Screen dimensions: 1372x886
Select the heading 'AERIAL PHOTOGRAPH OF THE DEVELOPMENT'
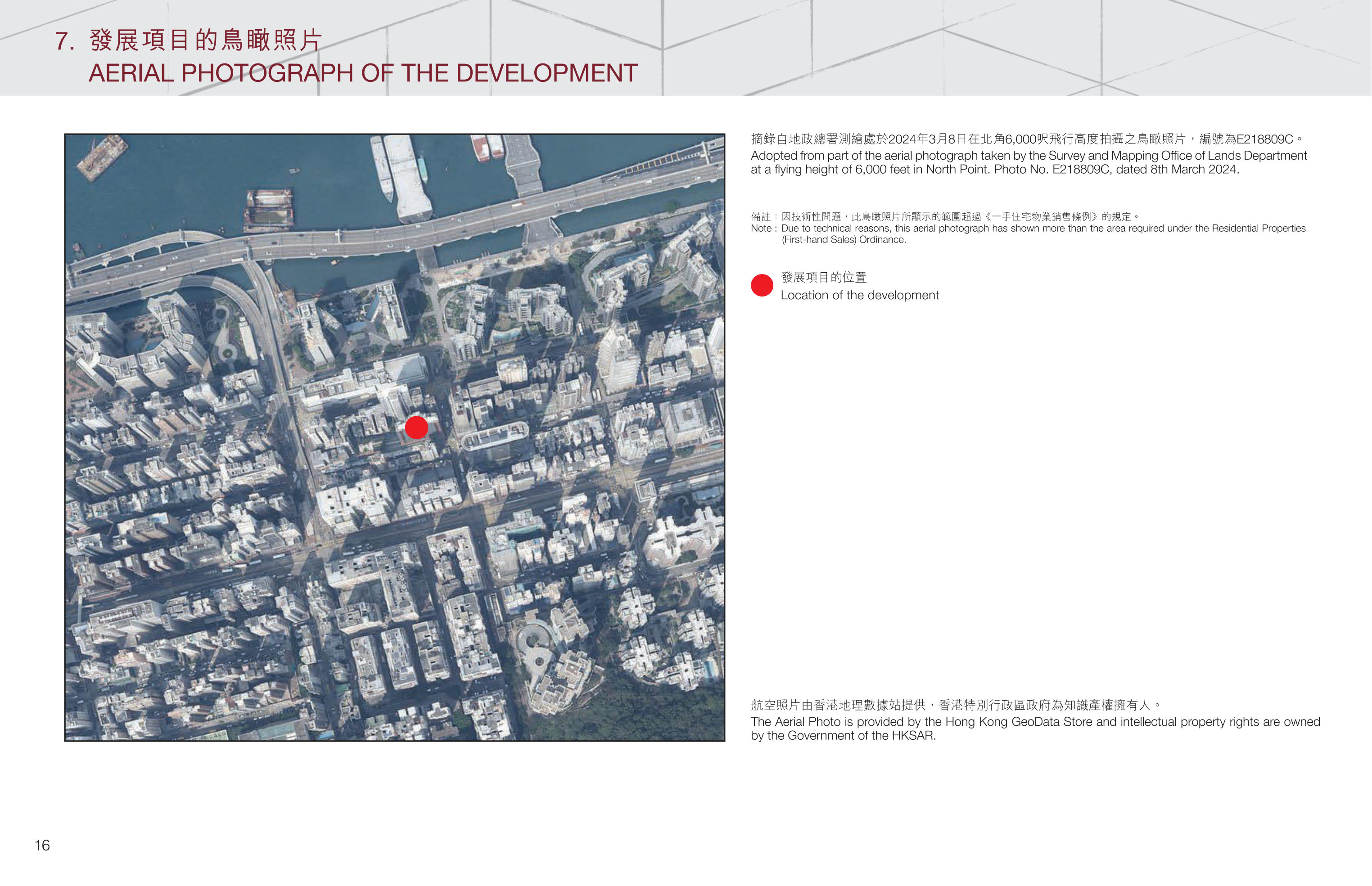click(363, 73)
